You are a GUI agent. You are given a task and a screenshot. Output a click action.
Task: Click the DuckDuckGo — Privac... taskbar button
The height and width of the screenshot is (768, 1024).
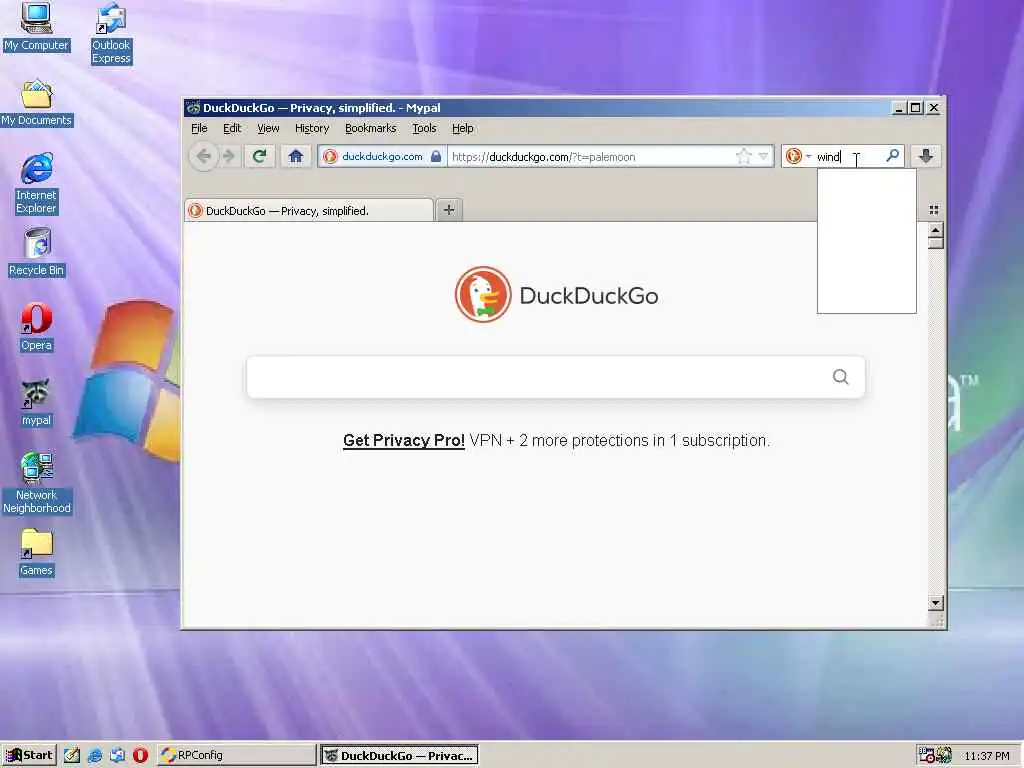point(399,756)
